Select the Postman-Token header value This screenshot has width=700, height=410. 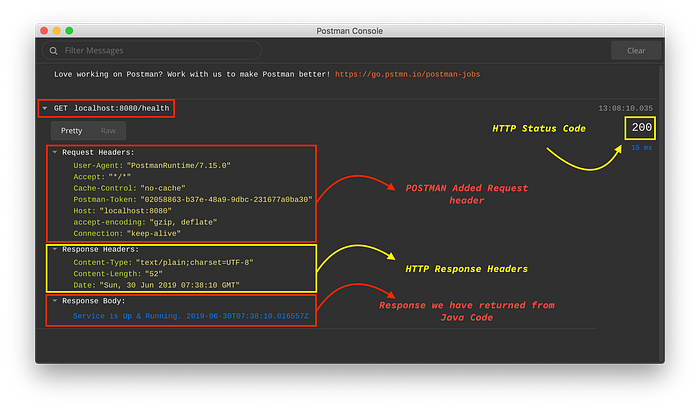[x=226, y=200]
